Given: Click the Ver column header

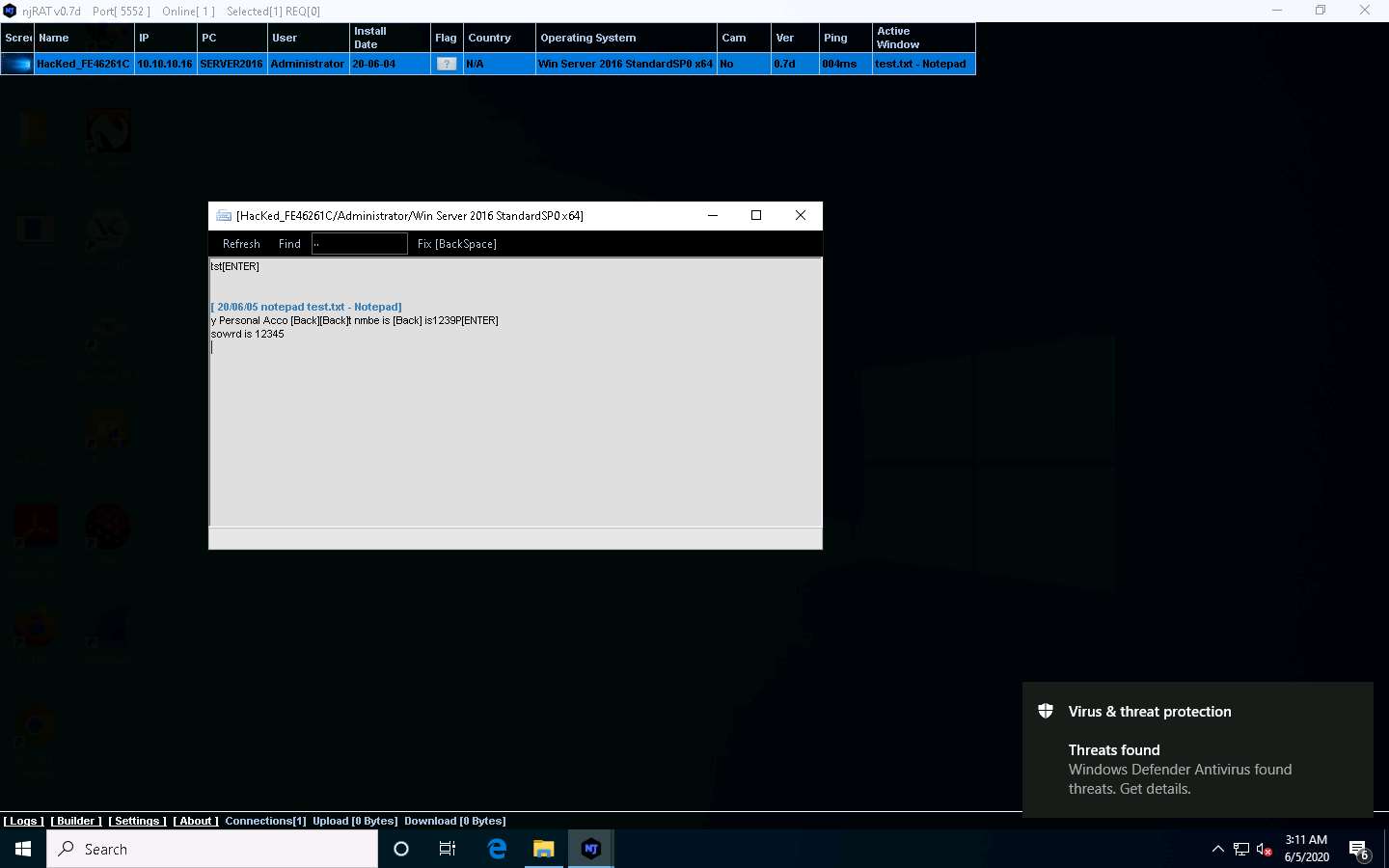Looking at the screenshot, I should [x=795, y=38].
